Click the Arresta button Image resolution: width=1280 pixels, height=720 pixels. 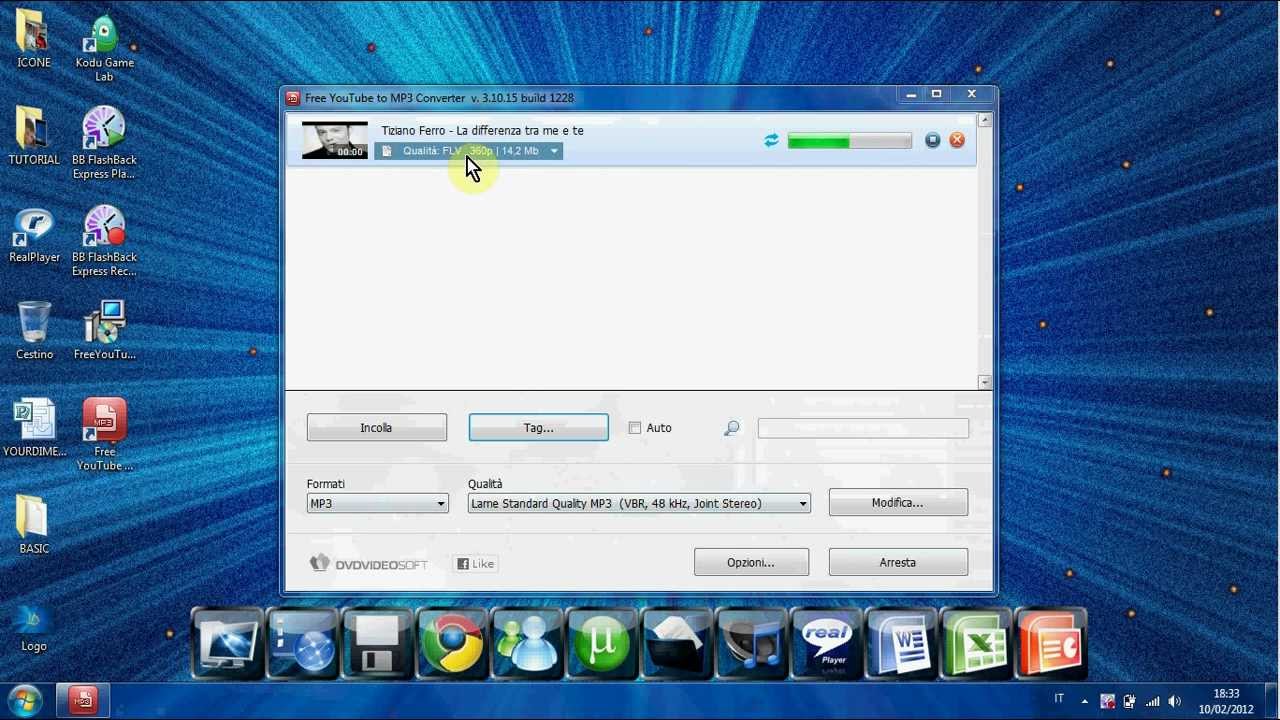click(898, 562)
